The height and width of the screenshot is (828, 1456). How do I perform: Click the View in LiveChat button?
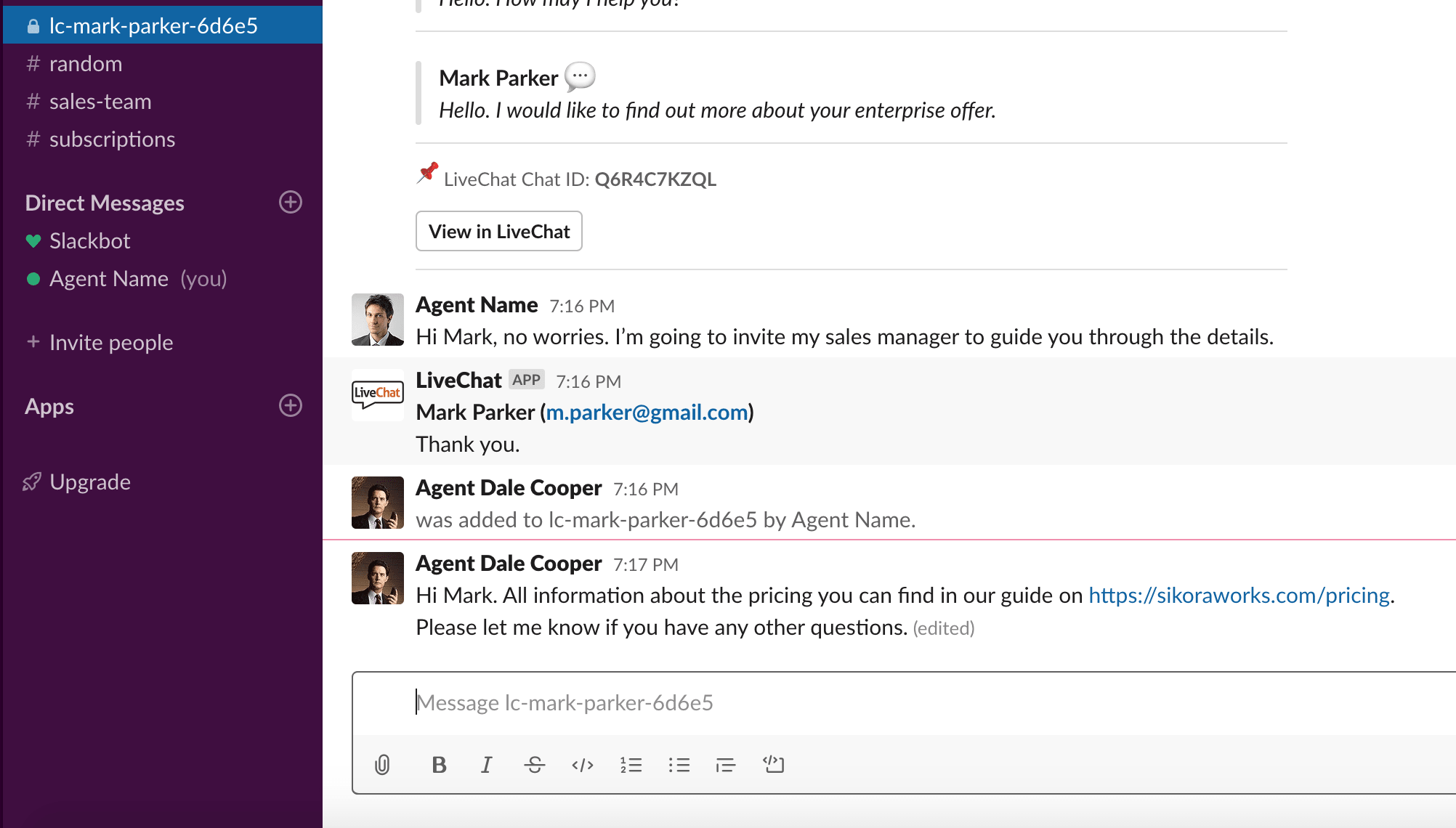click(x=499, y=231)
